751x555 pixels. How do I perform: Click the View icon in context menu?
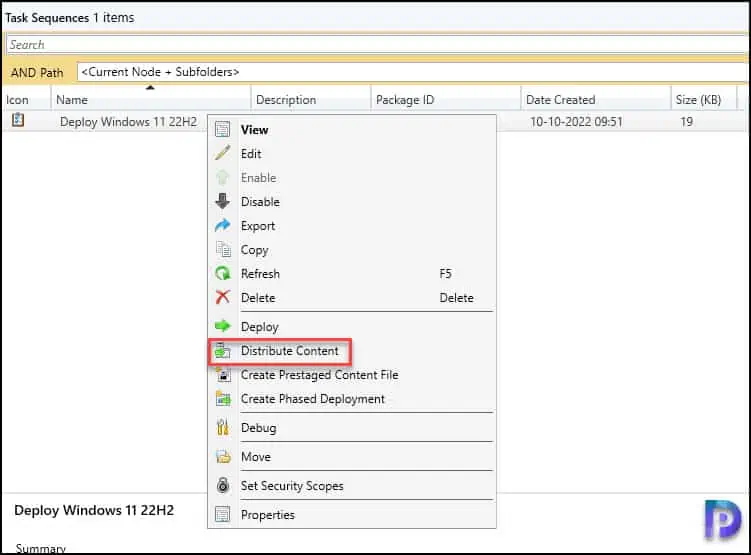pyautogui.click(x=222, y=129)
